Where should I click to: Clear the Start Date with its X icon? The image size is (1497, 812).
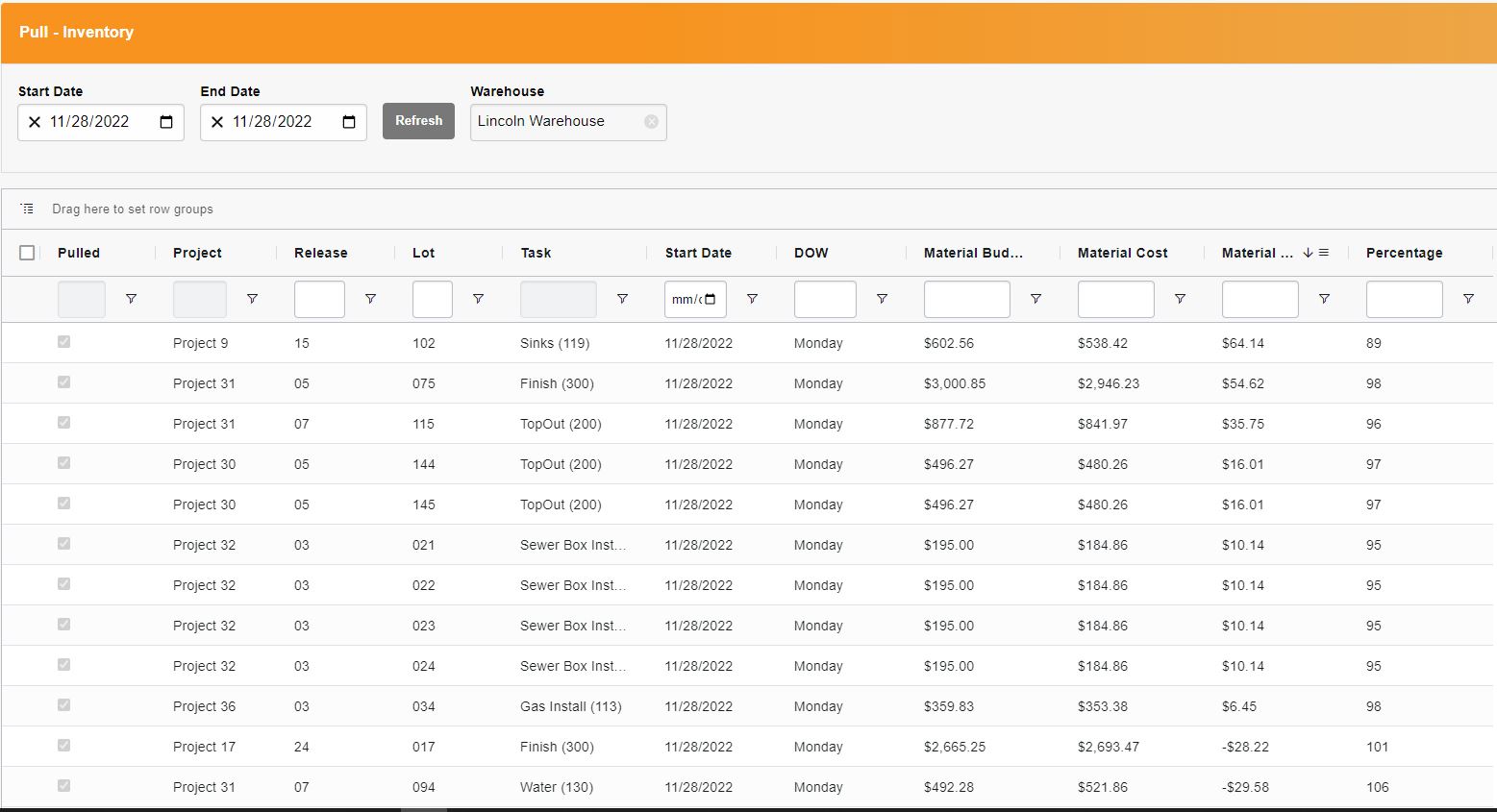(35, 122)
